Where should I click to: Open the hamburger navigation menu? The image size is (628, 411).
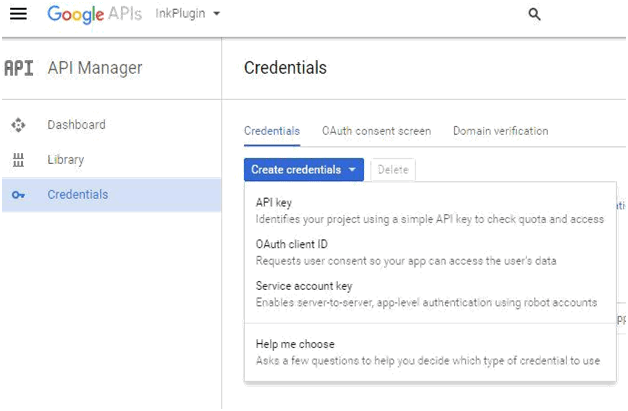(x=18, y=14)
